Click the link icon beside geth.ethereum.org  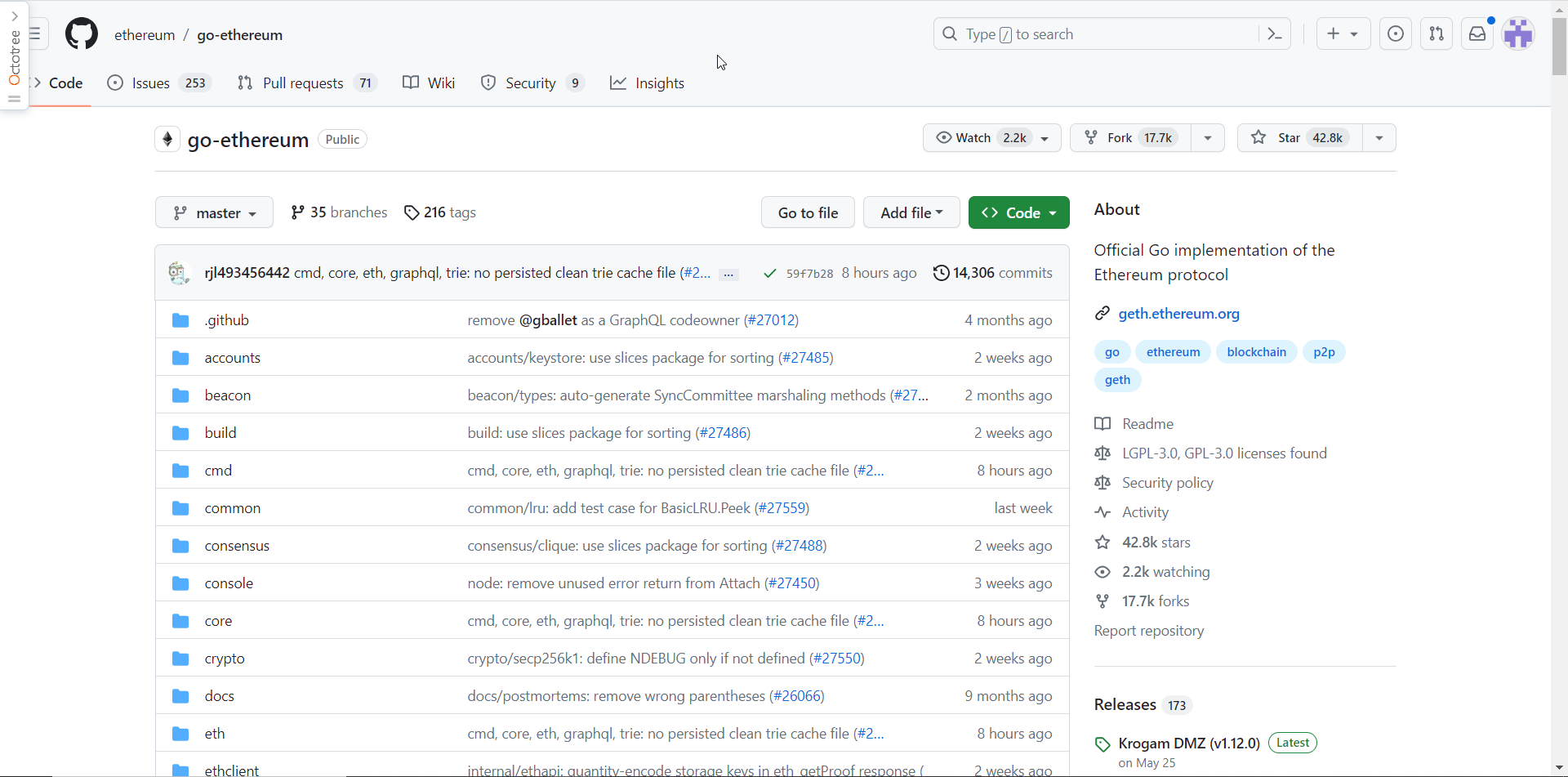click(x=1102, y=314)
